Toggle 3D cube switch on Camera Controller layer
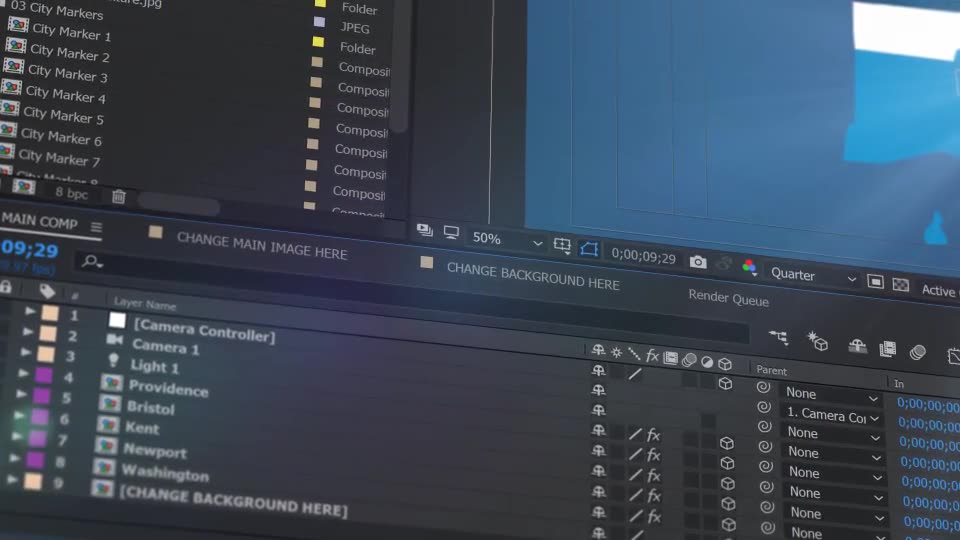This screenshot has height=540, width=960. (x=726, y=384)
